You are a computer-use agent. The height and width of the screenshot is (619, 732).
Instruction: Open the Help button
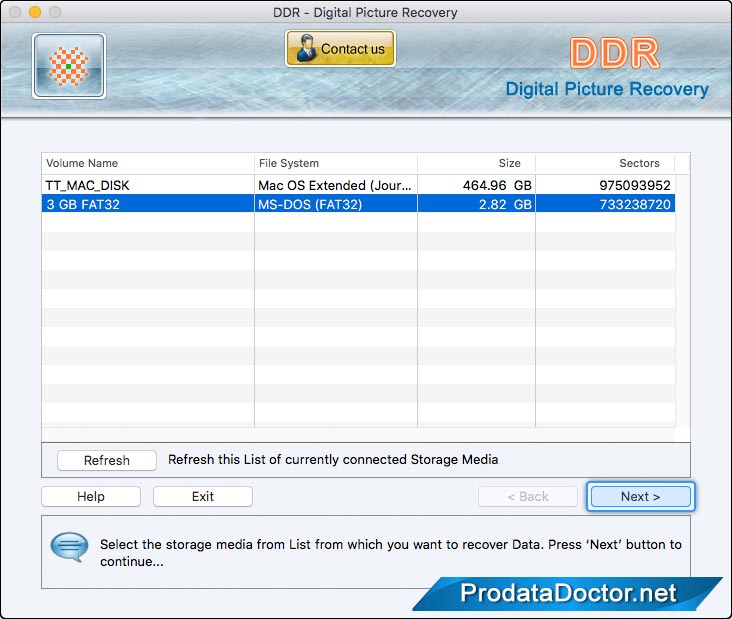pos(91,496)
